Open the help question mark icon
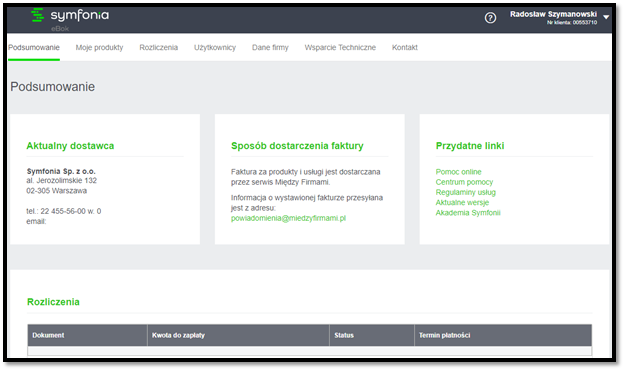This screenshot has width=625, height=371. [490, 18]
